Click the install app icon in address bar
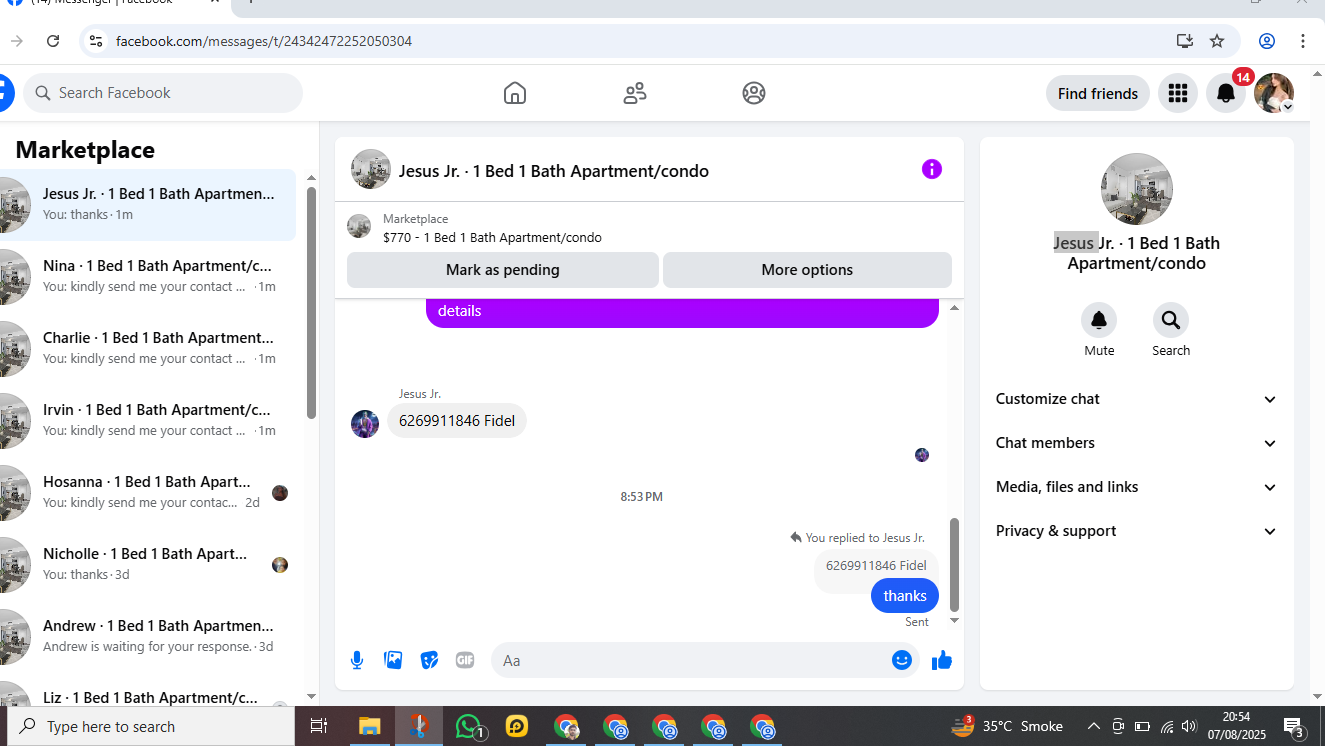The width and height of the screenshot is (1325, 746). point(1185,41)
